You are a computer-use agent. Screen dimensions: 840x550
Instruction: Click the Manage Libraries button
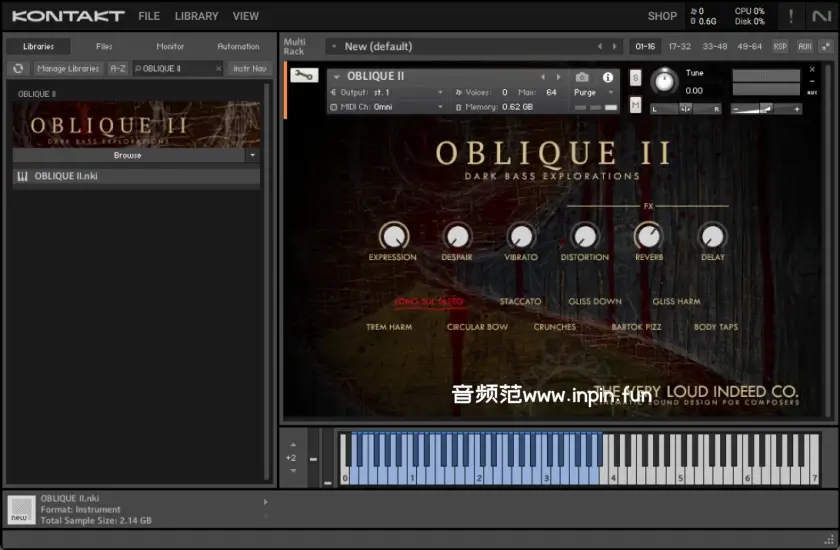[x=68, y=68]
